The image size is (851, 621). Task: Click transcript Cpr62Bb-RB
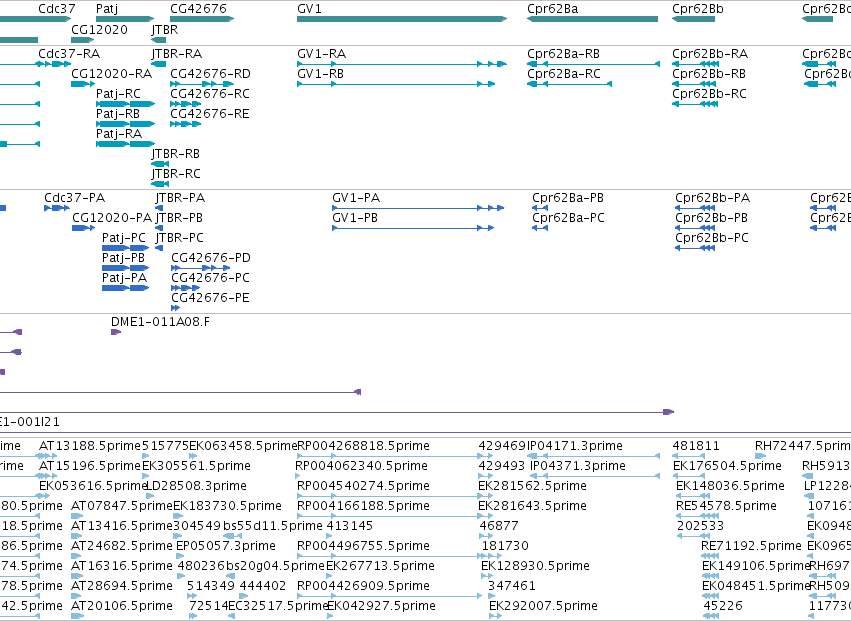coord(709,73)
